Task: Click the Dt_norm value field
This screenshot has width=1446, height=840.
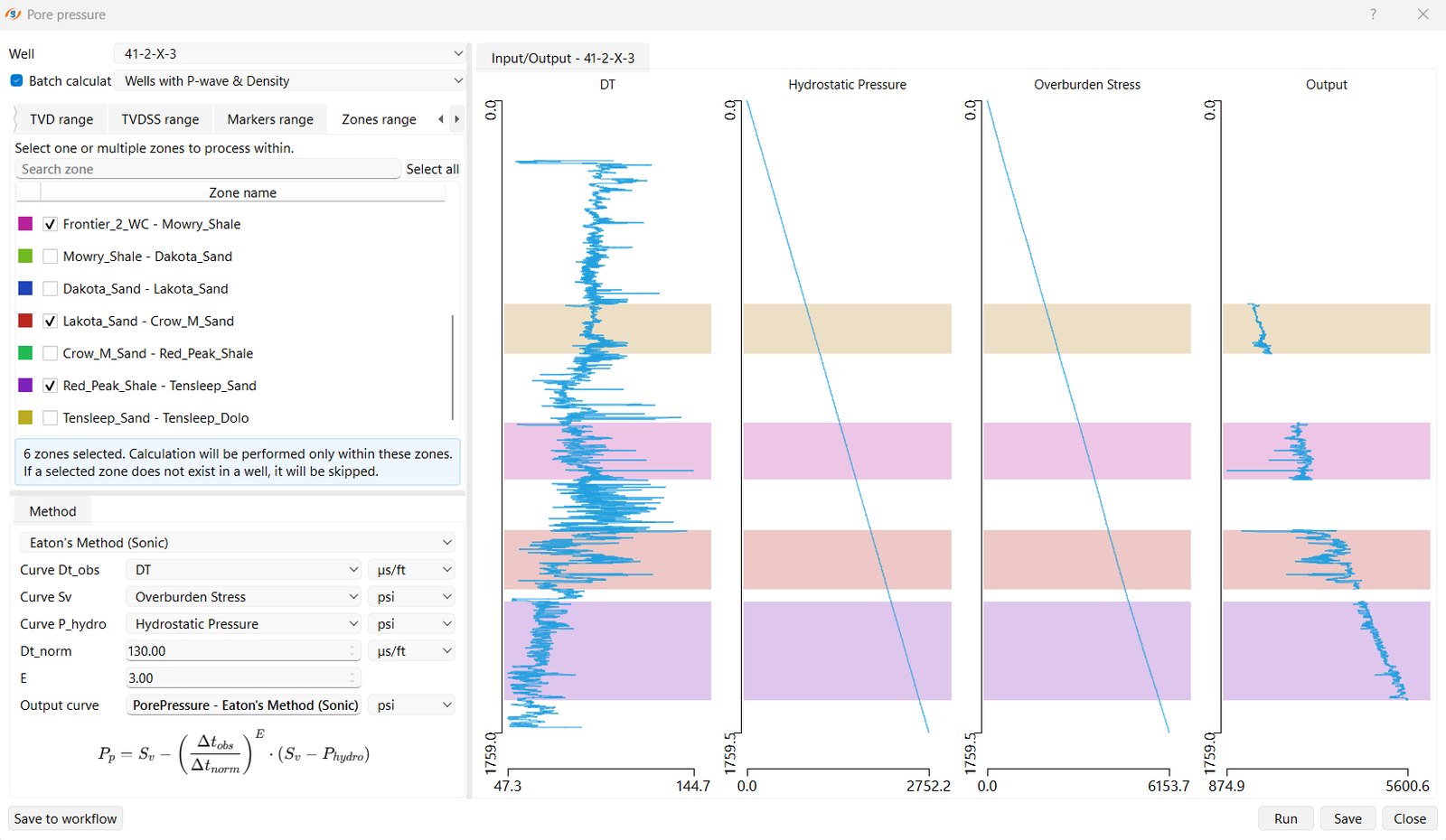Action: (243, 651)
